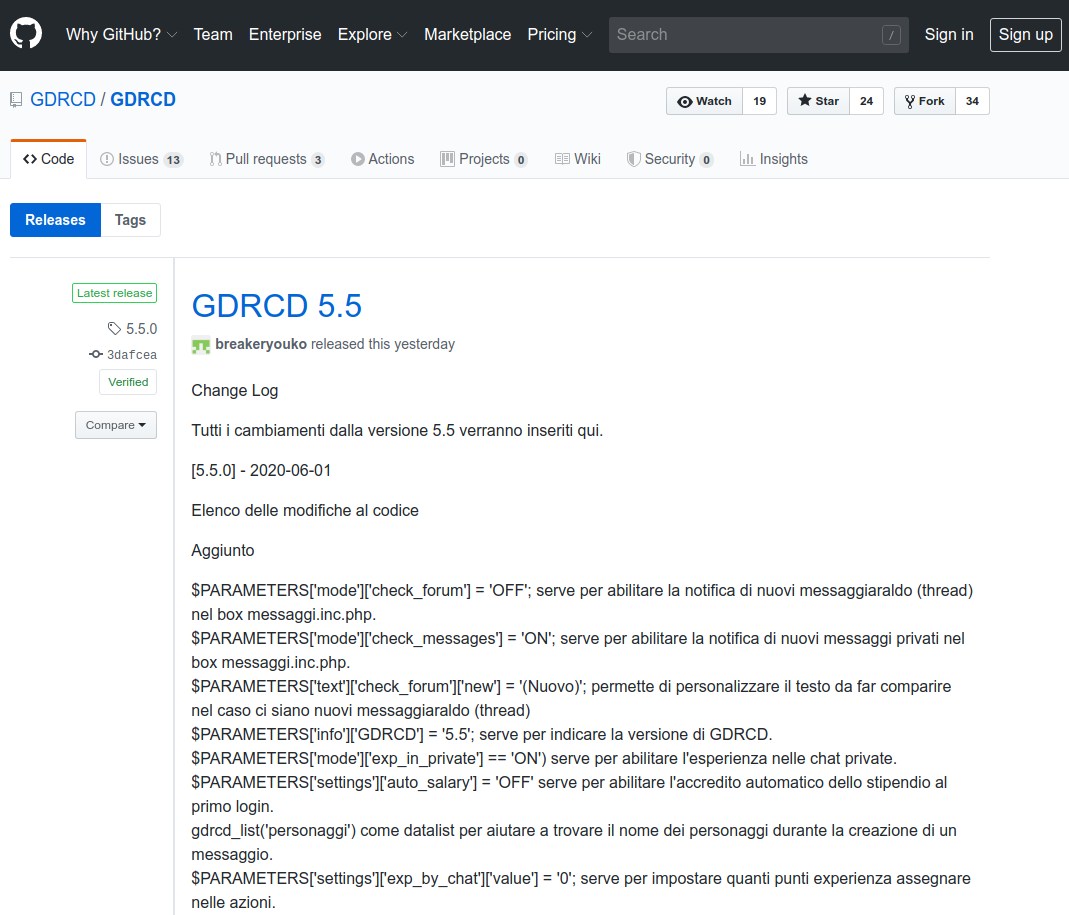Open the Actions tab
This screenshot has height=915, width=1069.
382,159
